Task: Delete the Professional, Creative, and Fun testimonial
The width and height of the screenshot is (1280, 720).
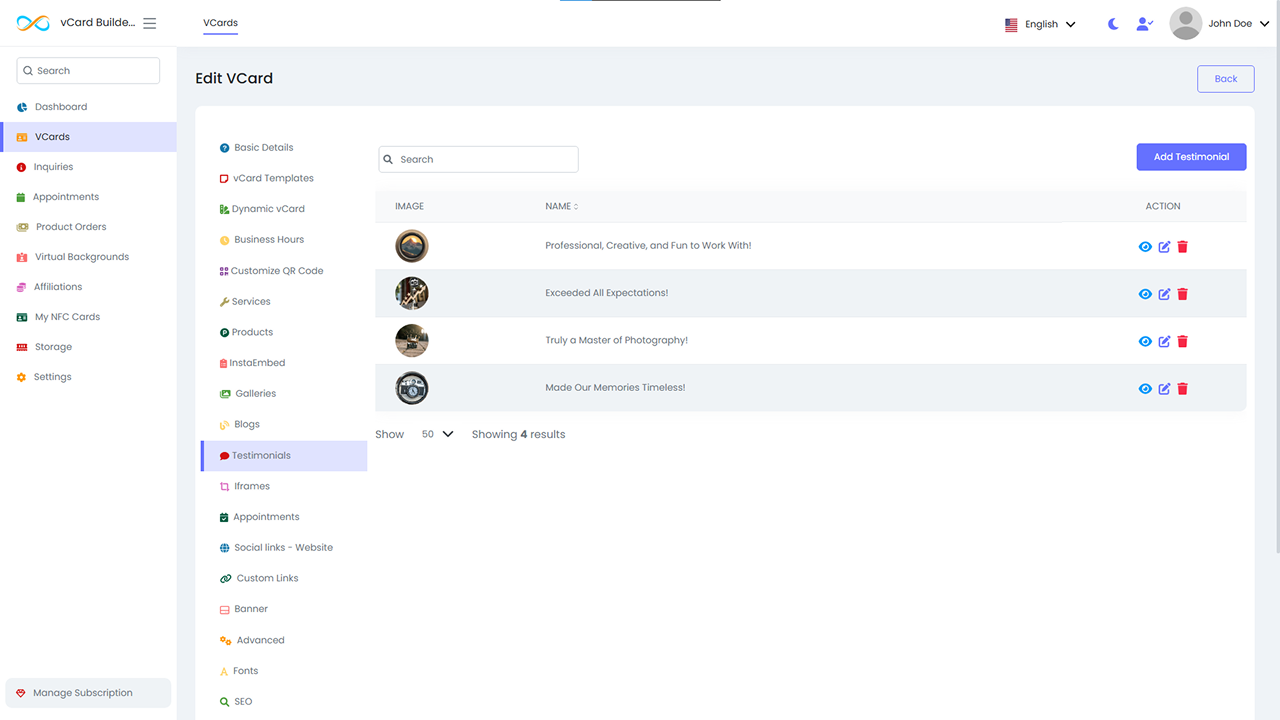Action: pyautogui.click(x=1182, y=247)
